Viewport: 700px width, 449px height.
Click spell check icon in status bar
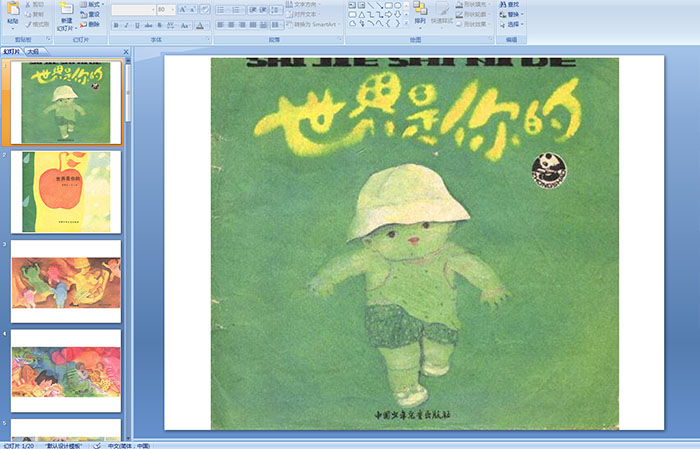coord(97,445)
